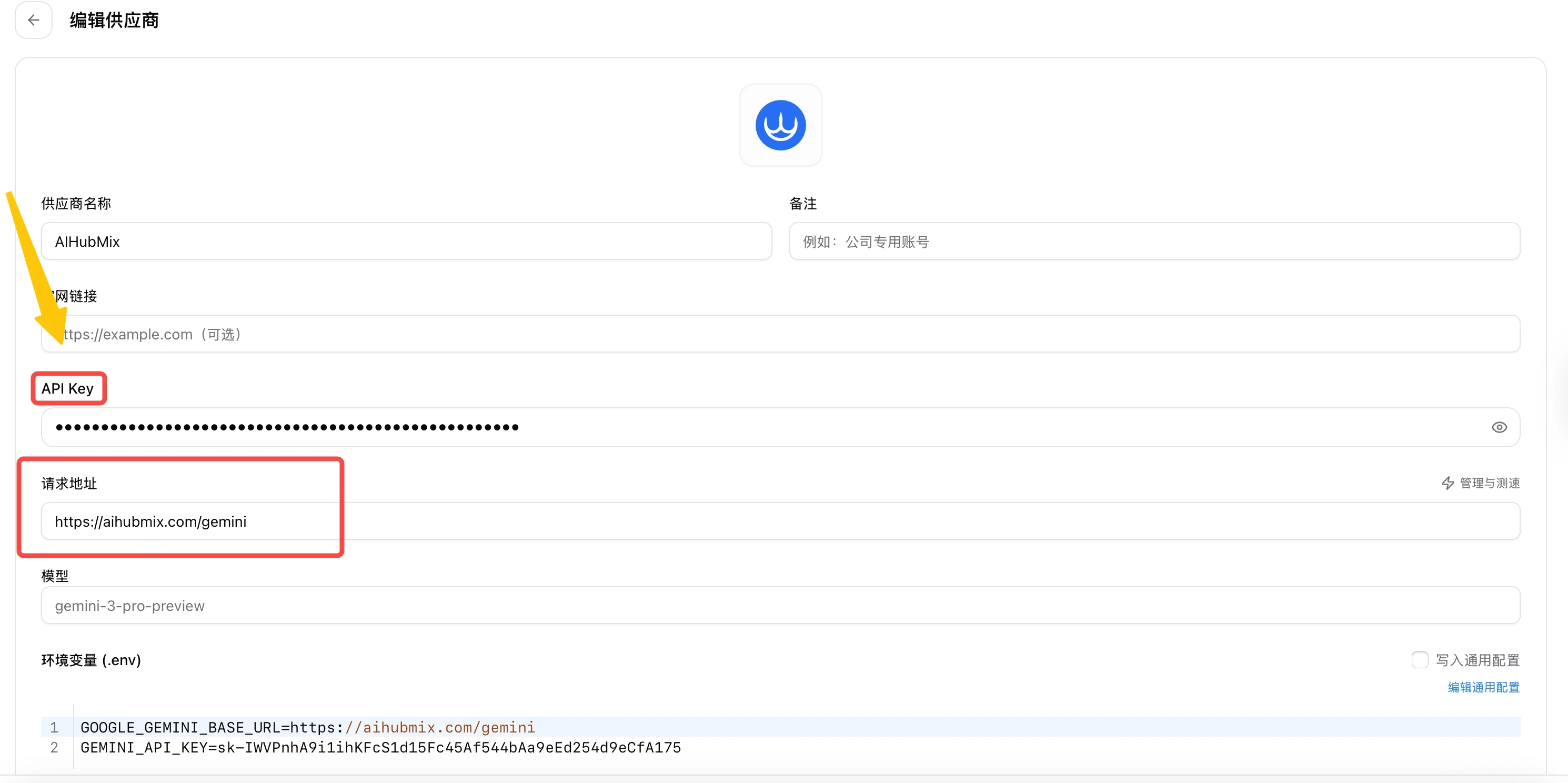Open the 编辑通用配置 link

pyautogui.click(x=1483, y=687)
